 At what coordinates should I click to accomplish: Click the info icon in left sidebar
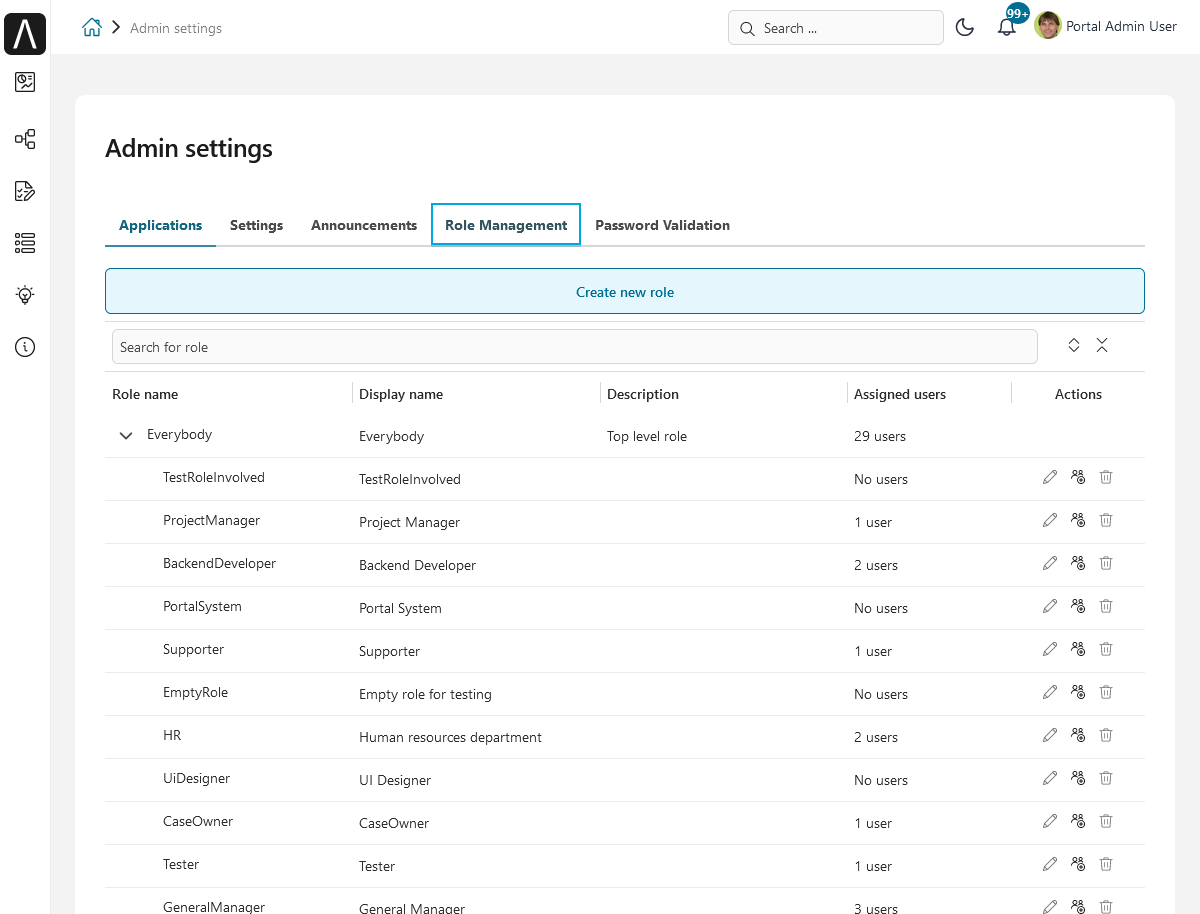coord(25,347)
